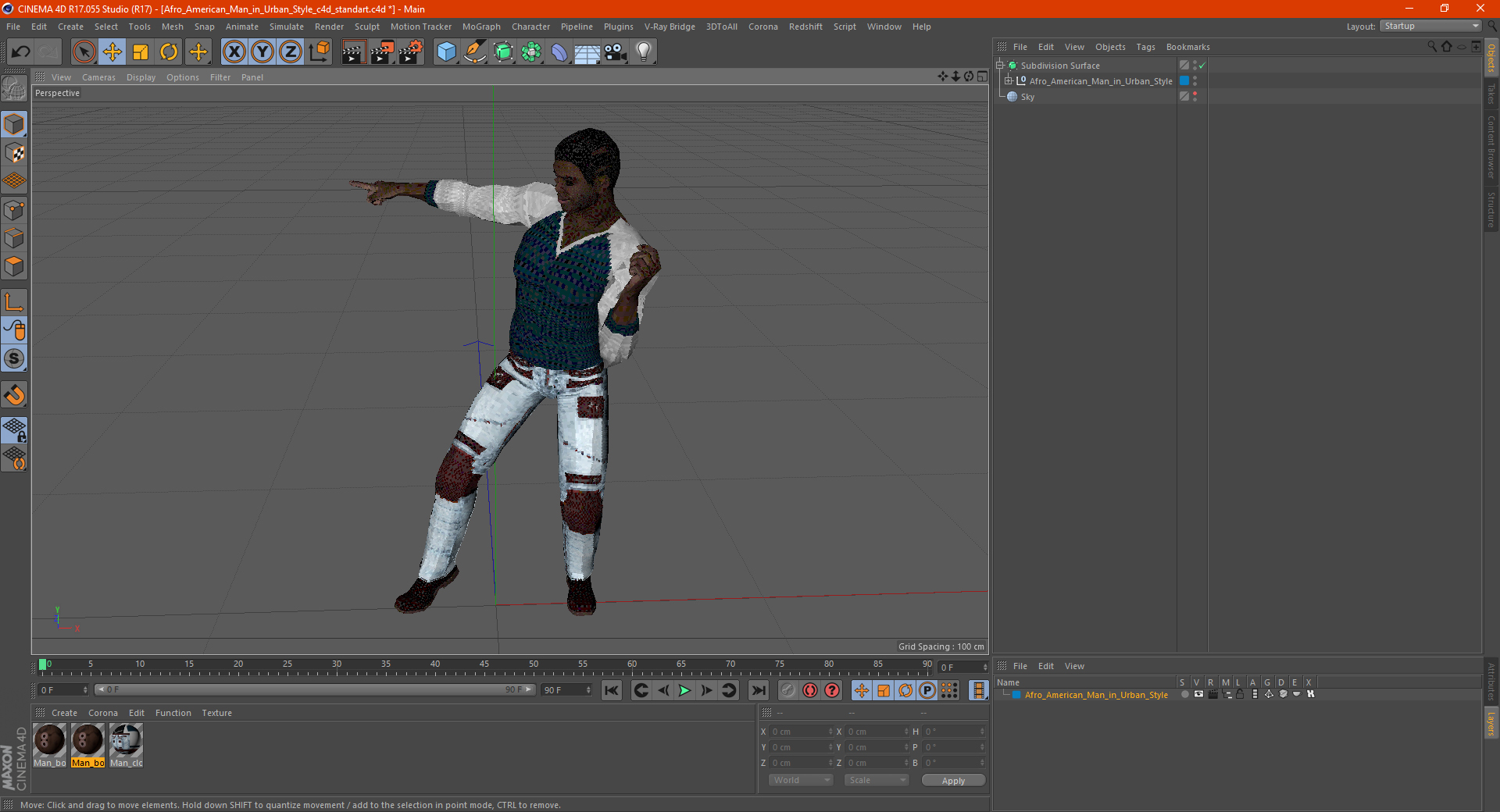Open the Content Browser side tab
Screen dimensions: 1500x812
pos(1491,147)
